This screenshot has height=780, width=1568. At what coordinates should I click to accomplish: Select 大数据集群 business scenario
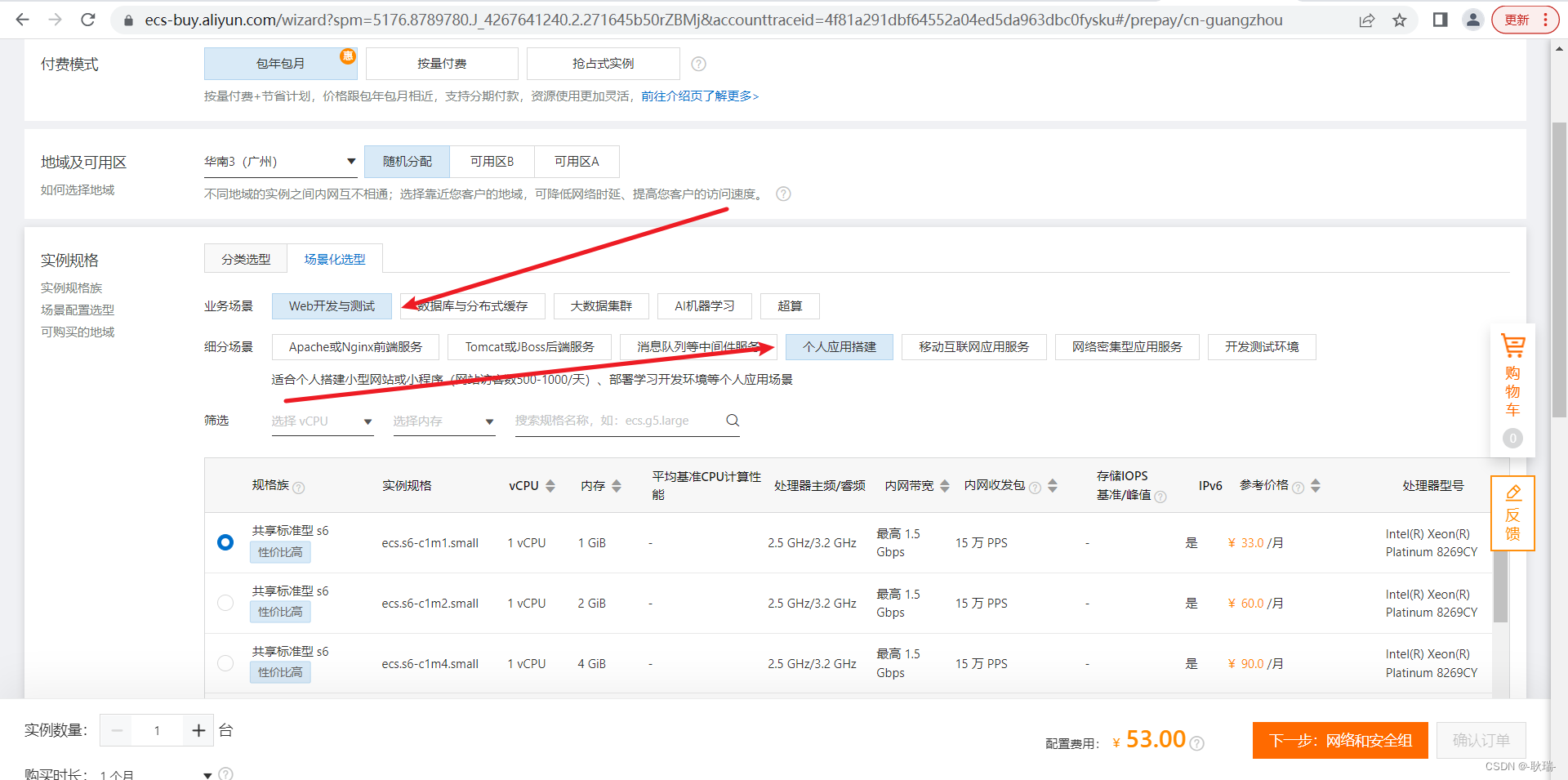[601, 306]
